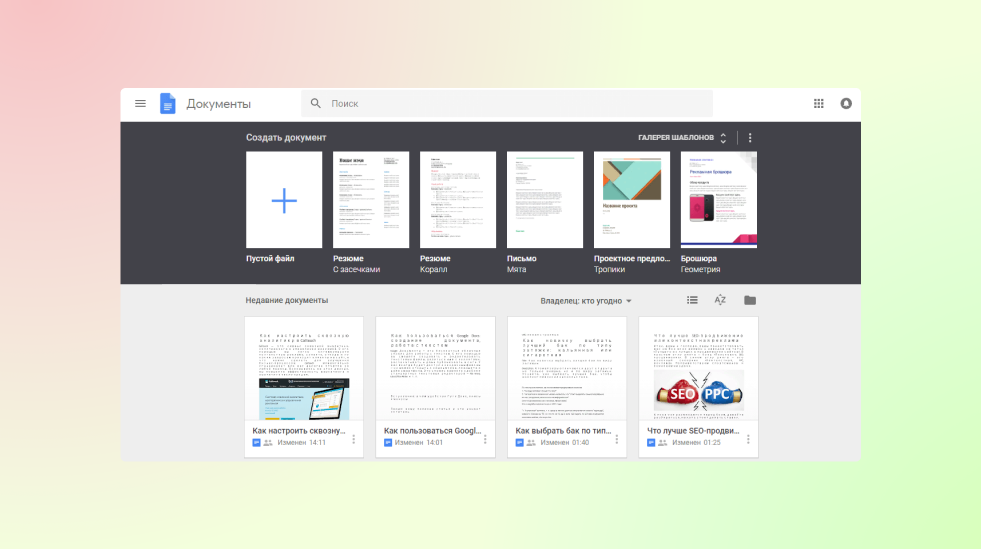Open more options for 'Как пользоваться Google' document
The height and width of the screenshot is (549, 981).
(485, 439)
